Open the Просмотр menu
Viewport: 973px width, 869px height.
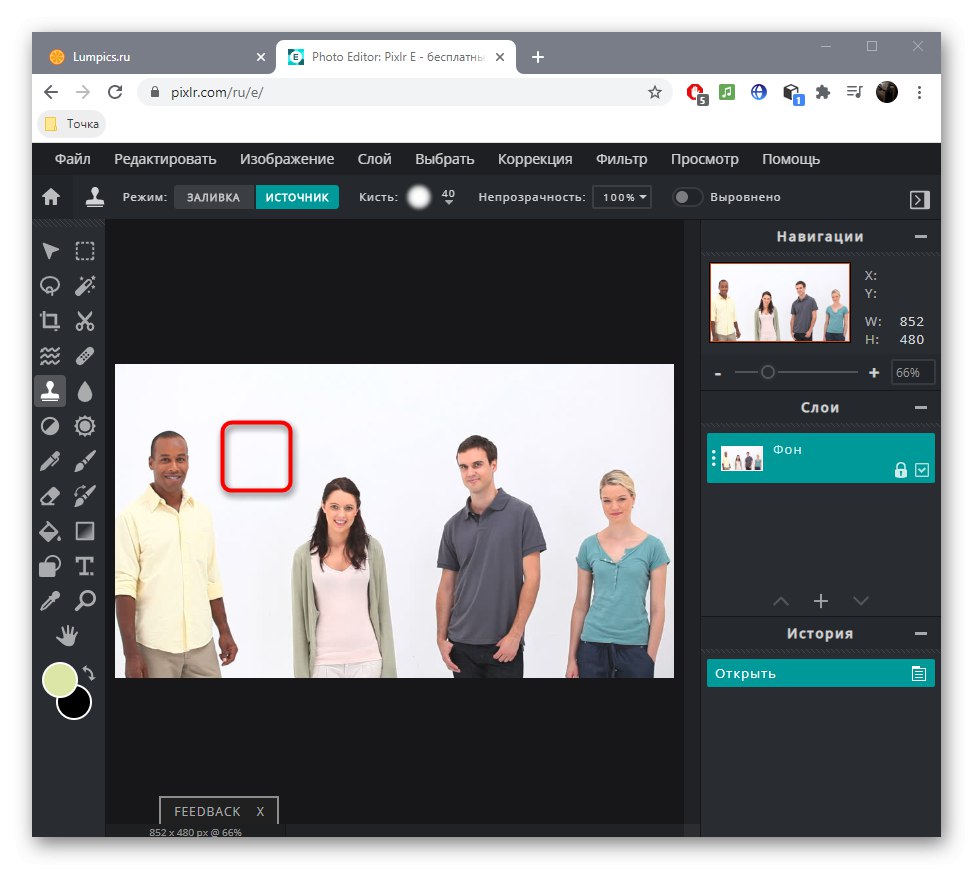pyautogui.click(x=705, y=160)
